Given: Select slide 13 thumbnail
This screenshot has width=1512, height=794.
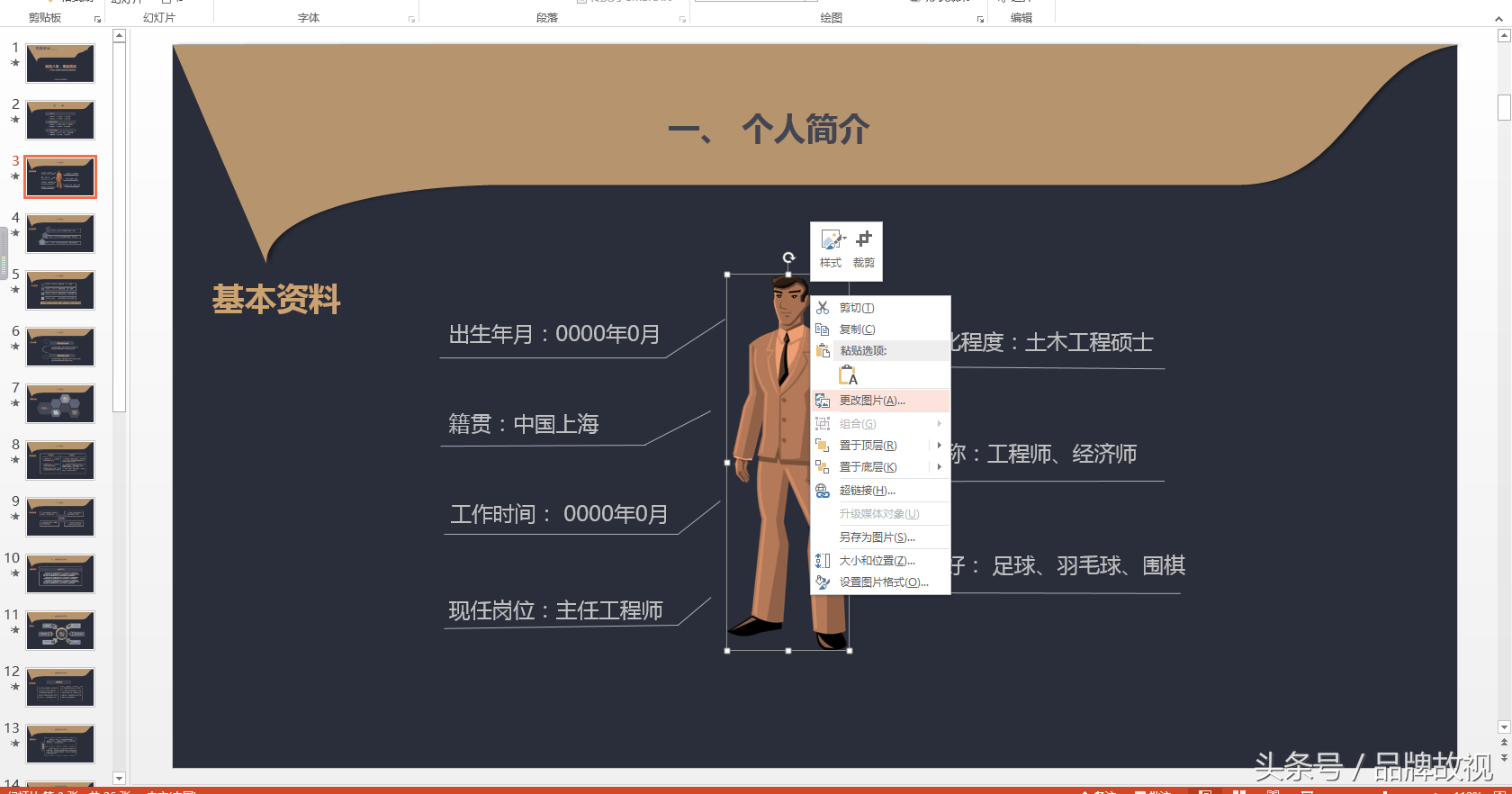Looking at the screenshot, I should tap(60, 744).
